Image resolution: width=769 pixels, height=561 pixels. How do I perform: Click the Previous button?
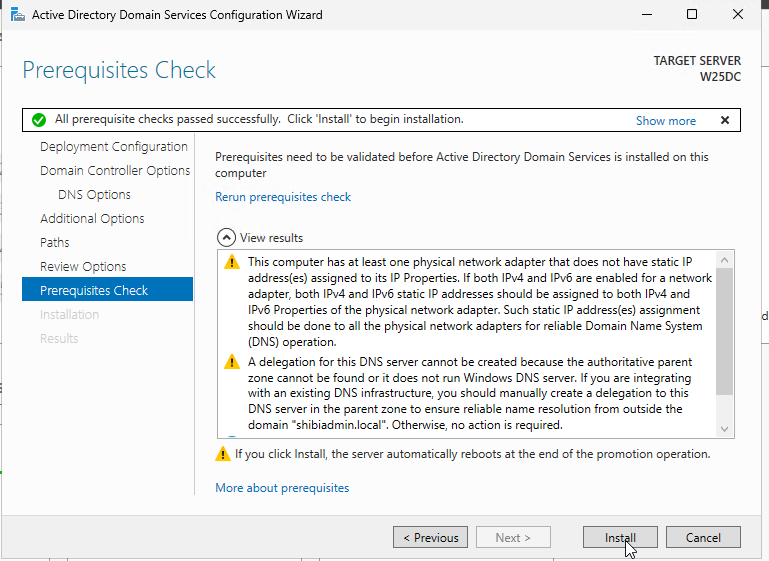430,537
